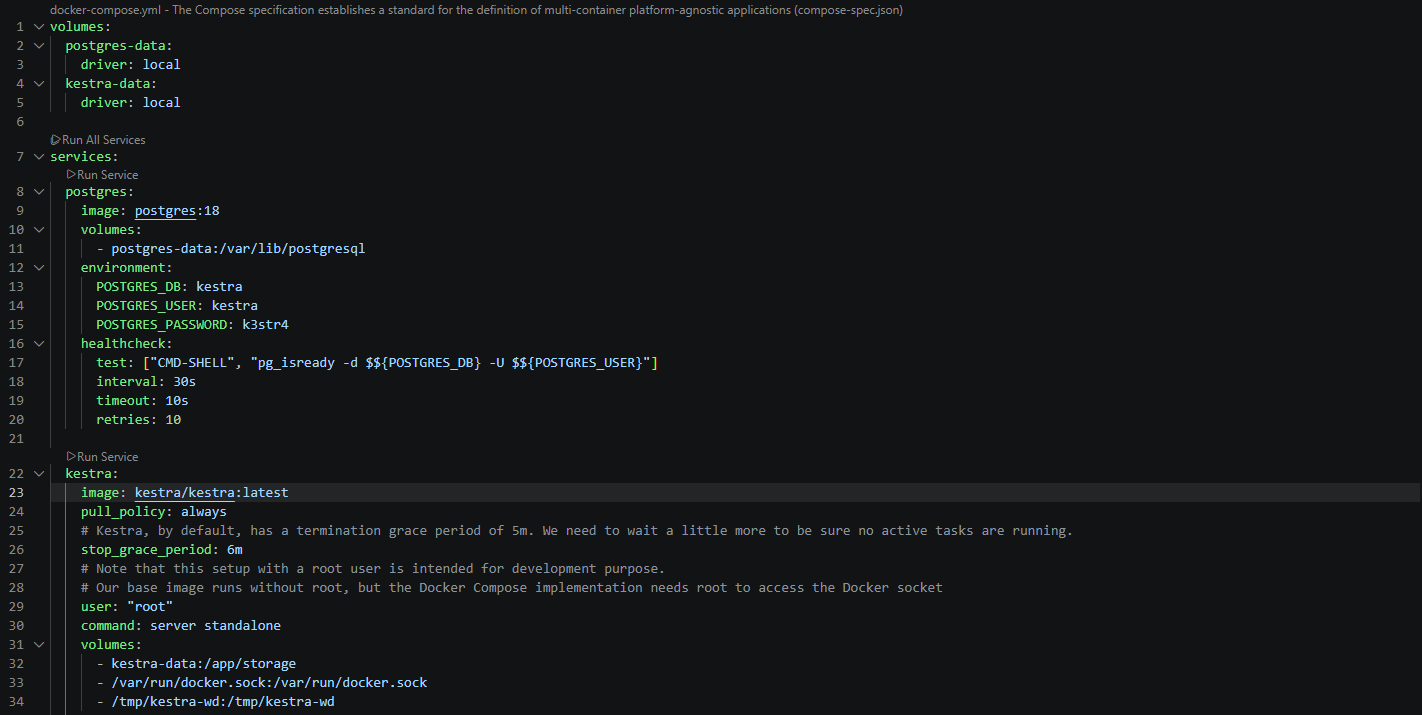The width and height of the screenshot is (1422, 715).
Task: Click 'retries: 10' line
Action: click(x=138, y=420)
